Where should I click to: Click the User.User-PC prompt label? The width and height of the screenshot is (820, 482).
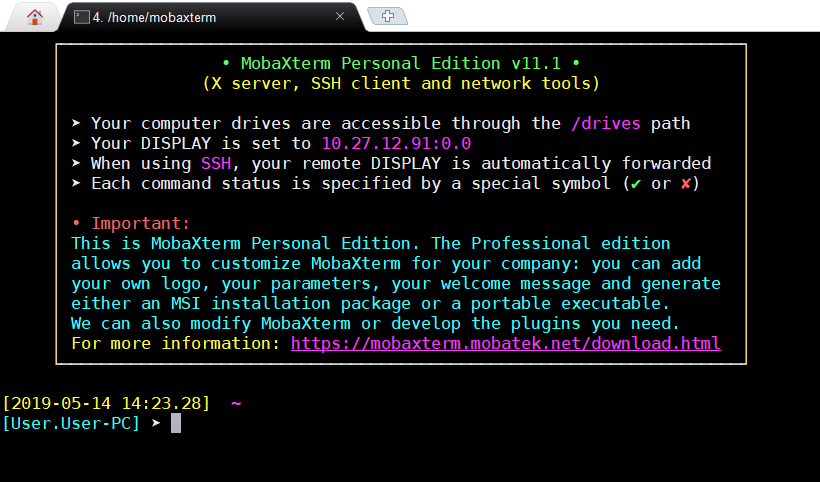(71, 423)
